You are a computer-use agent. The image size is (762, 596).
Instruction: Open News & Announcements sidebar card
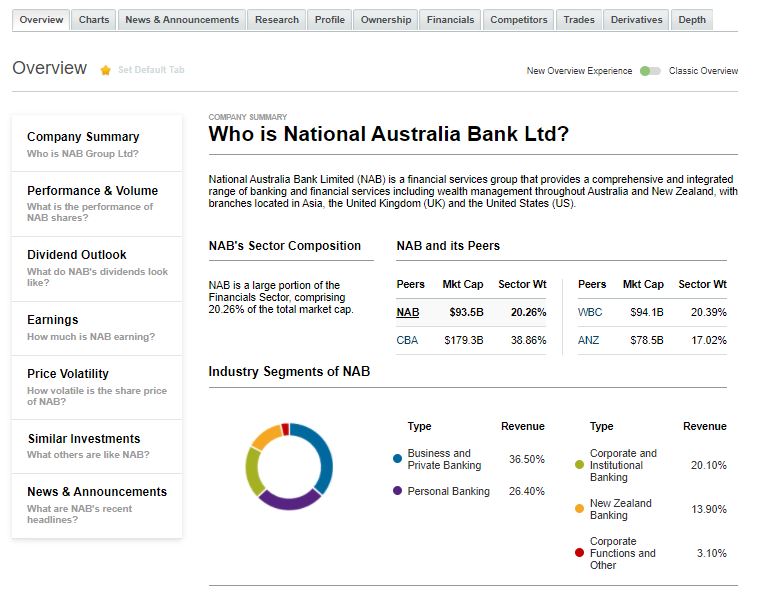[97, 506]
